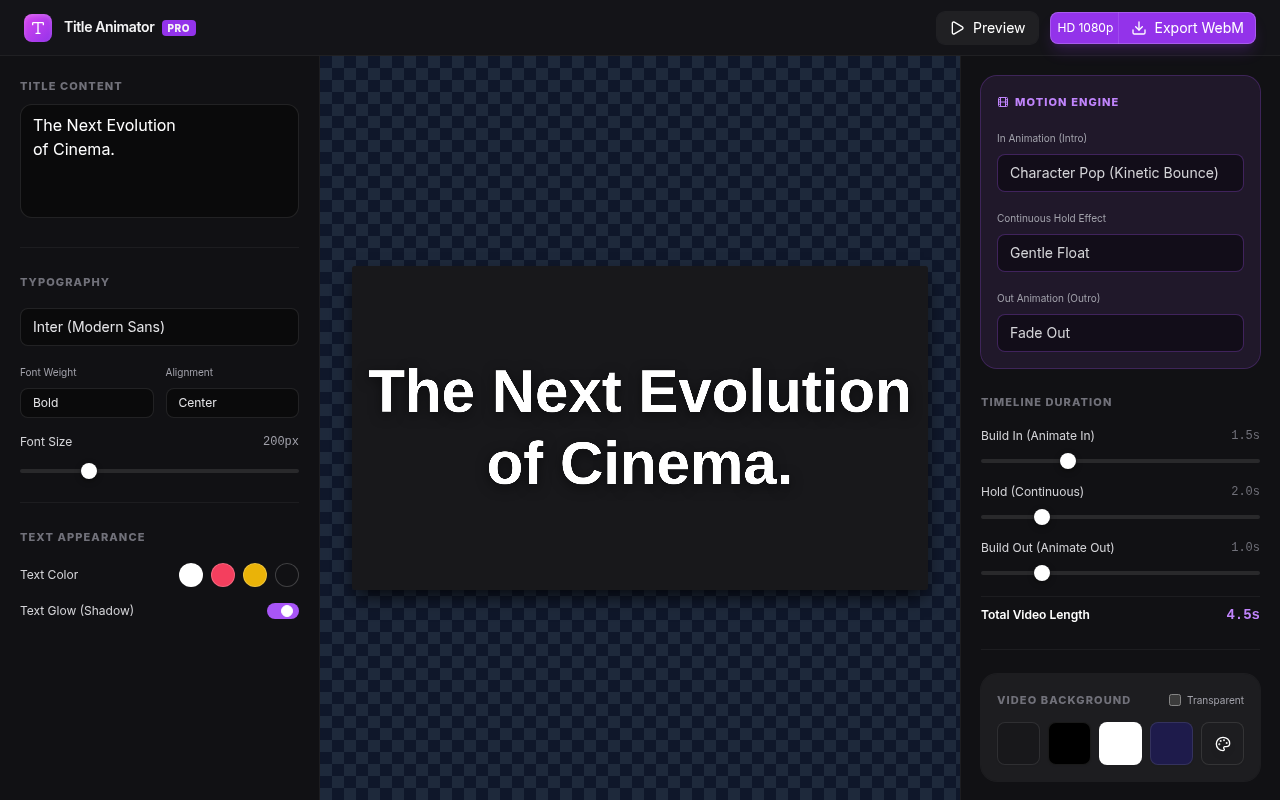Disable the Text Glow (Shadow) toggle
This screenshot has width=1280, height=800.
(x=283, y=611)
